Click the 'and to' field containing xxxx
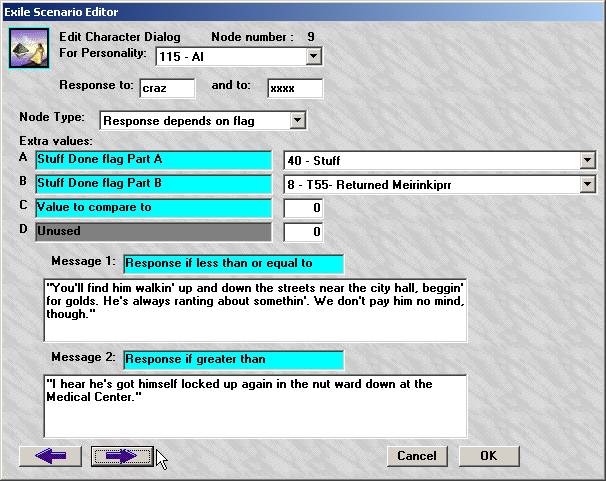Screen dimensions: 606x481 click(x=295, y=88)
